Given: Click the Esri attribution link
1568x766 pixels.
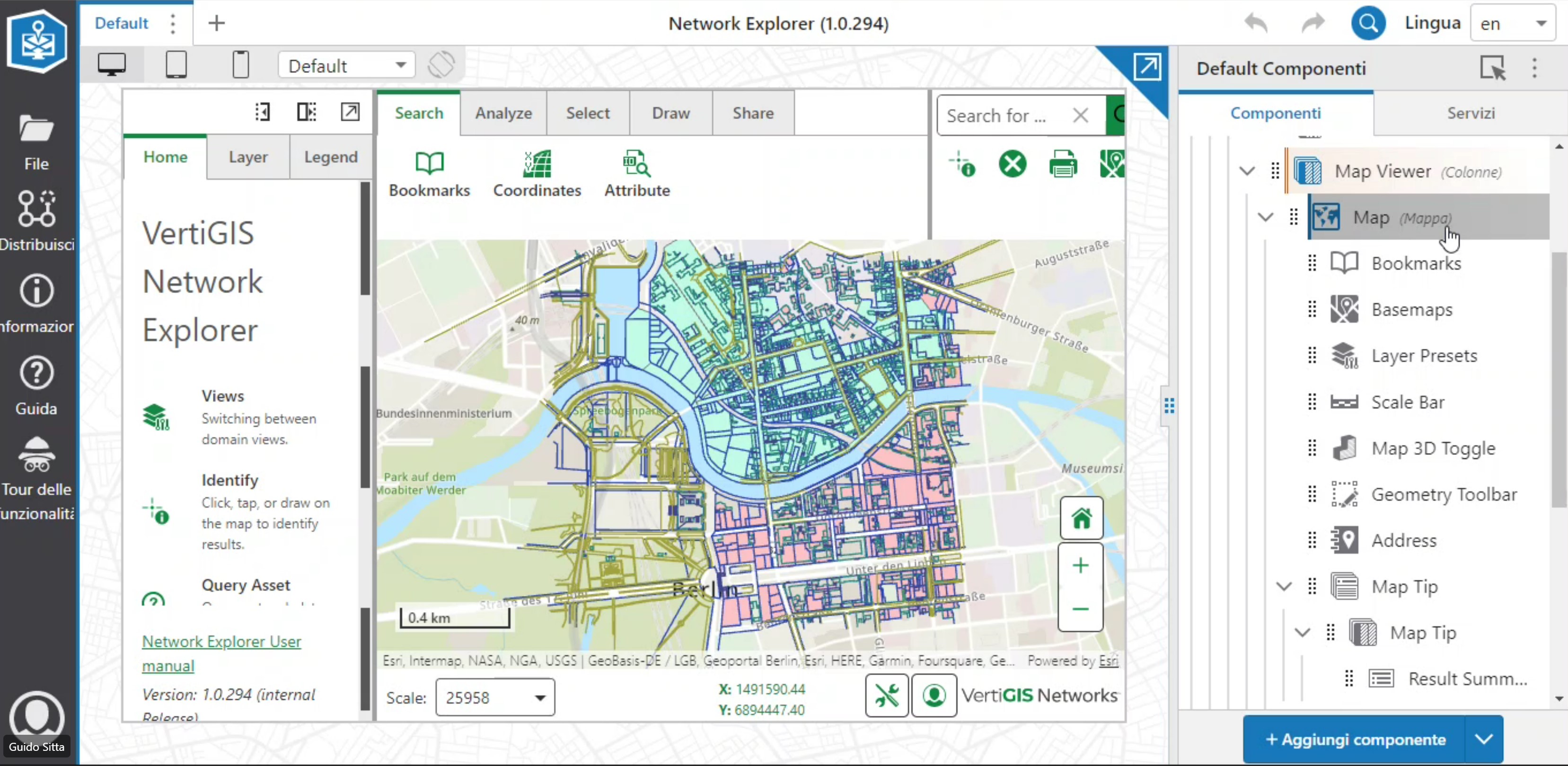Looking at the screenshot, I should [1109, 660].
